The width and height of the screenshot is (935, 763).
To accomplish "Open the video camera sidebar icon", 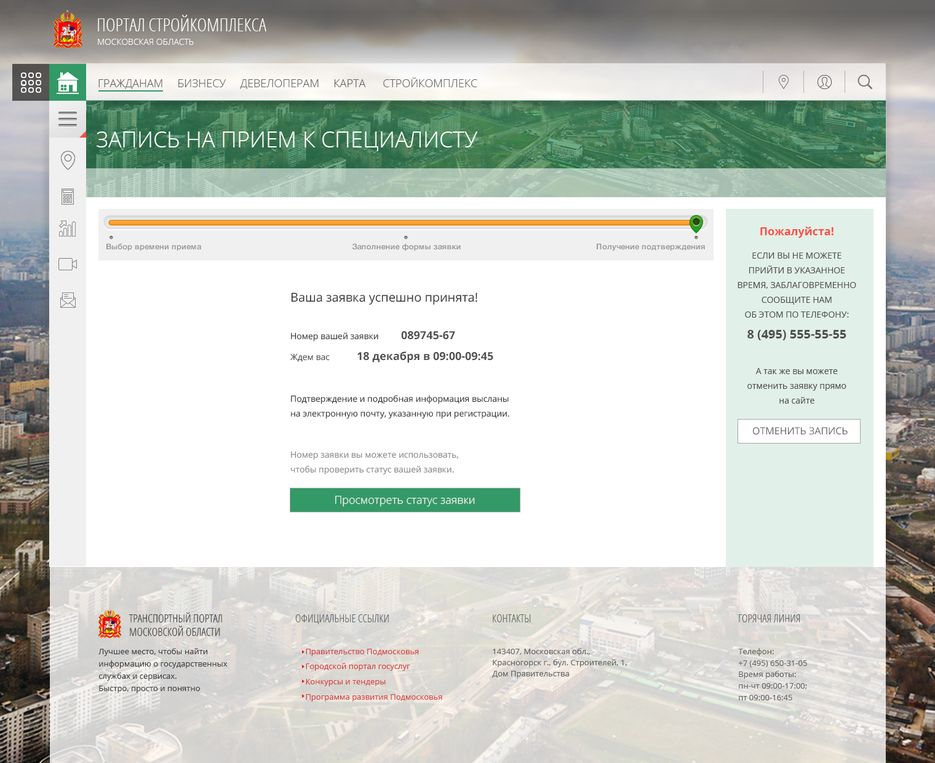I will click(67, 264).
